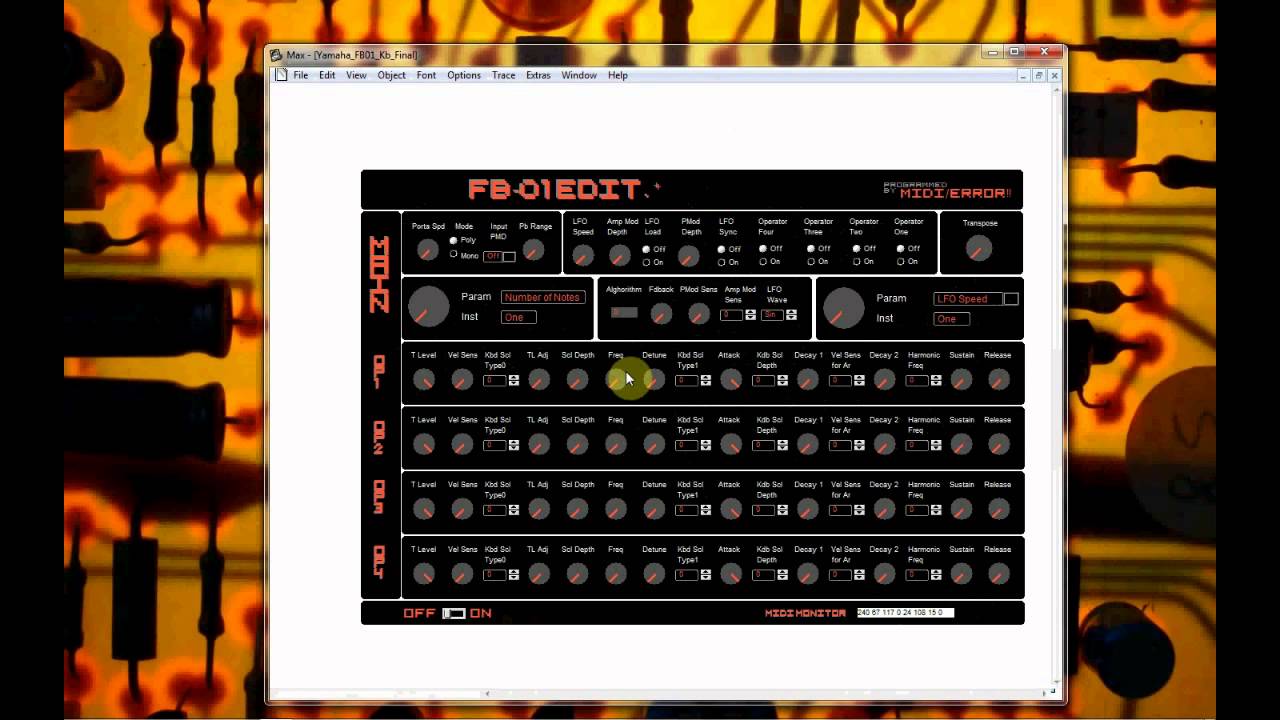Screen dimensions: 1280x720
Task: Open the Inst menu under LFO Speed
Action: click(951, 319)
